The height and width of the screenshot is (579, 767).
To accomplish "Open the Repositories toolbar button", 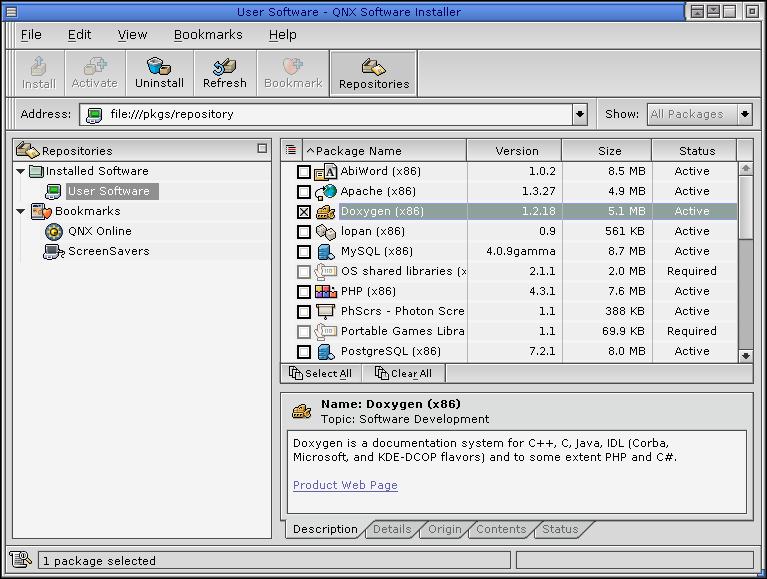I will (x=373, y=73).
